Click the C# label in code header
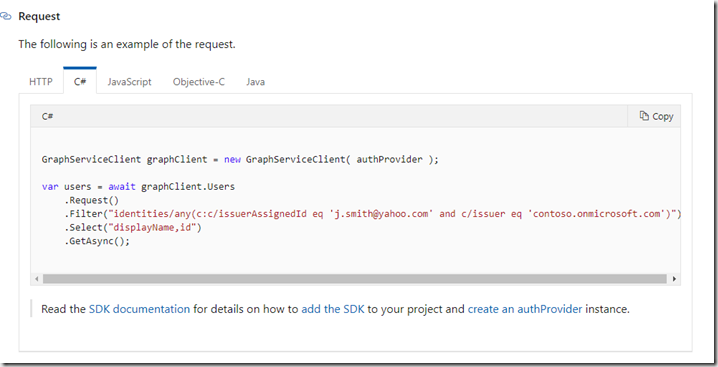718x367 pixels. 47,116
